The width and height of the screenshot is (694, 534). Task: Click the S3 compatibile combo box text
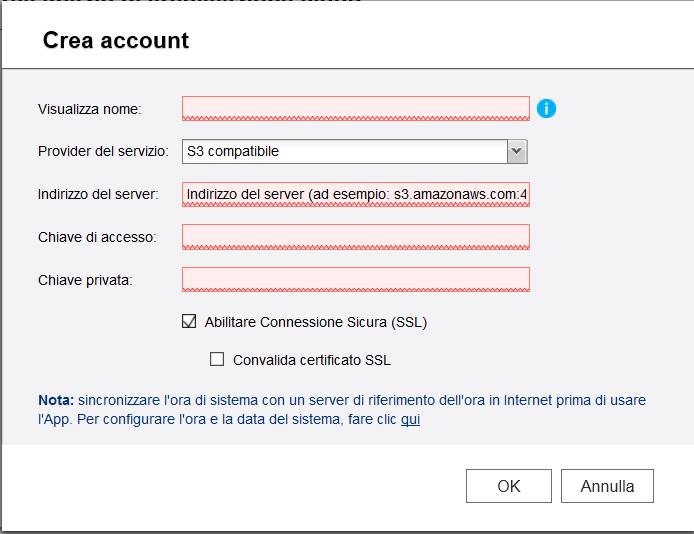pyautogui.click(x=345, y=151)
